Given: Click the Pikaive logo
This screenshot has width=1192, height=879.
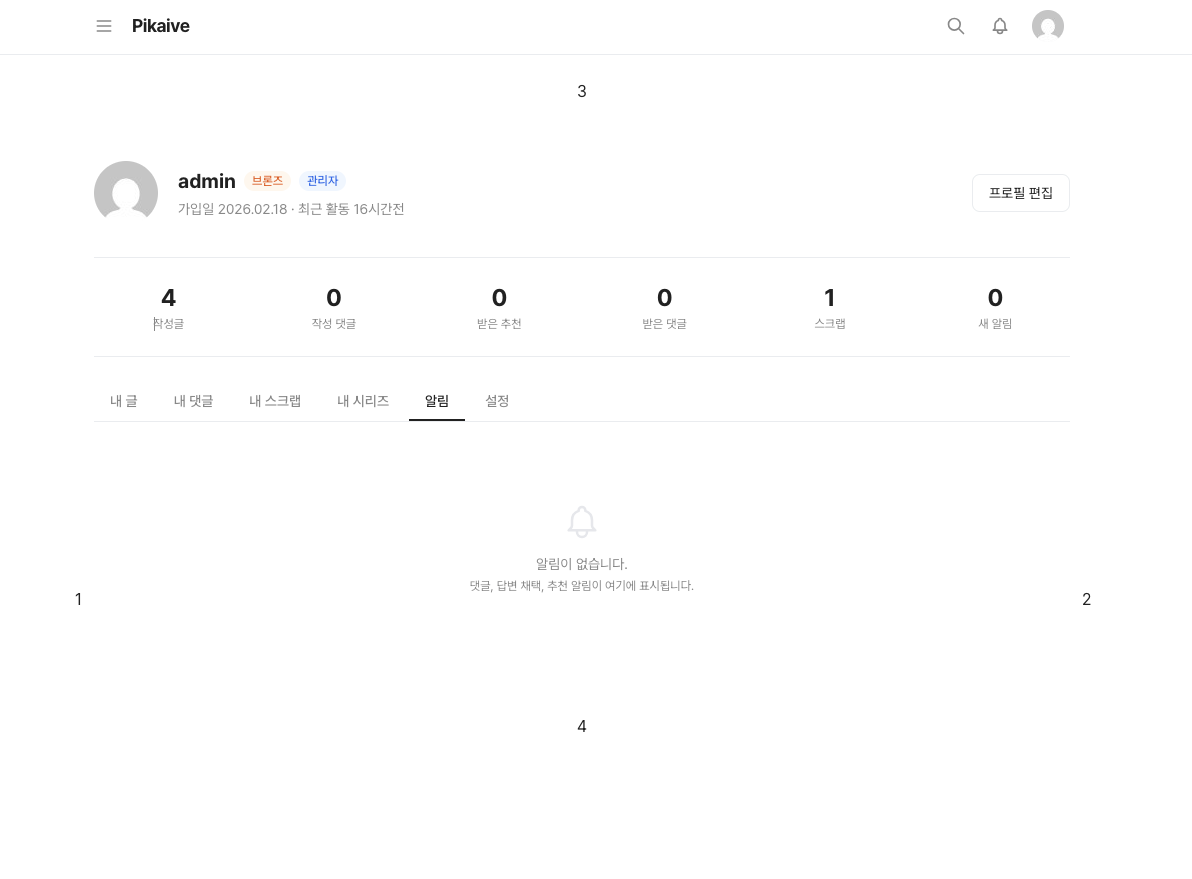Looking at the screenshot, I should pos(161,26).
